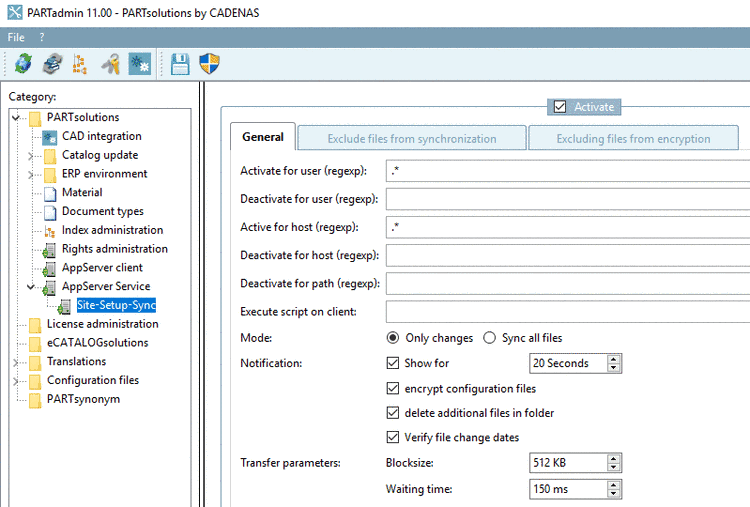Click the Document types page icon
Image resolution: width=750 pixels, height=507 pixels.
50,212
